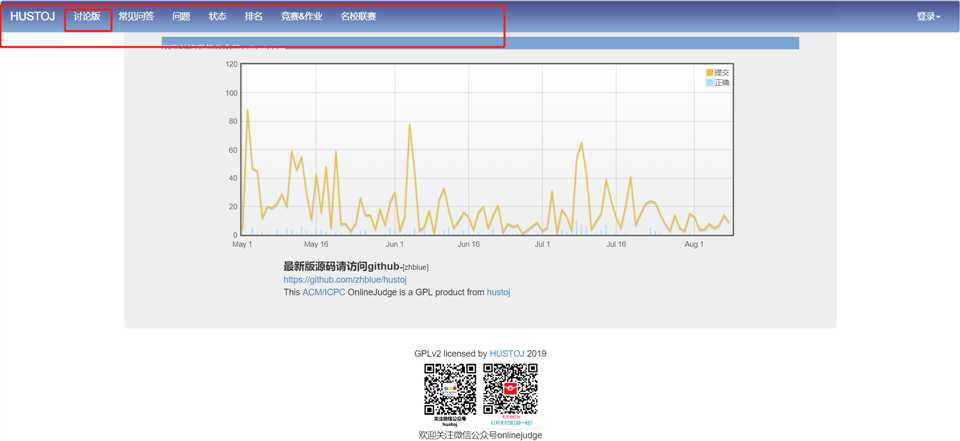View the 状态 submission status page
This screenshot has width=960, height=441.
pyautogui.click(x=217, y=17)
